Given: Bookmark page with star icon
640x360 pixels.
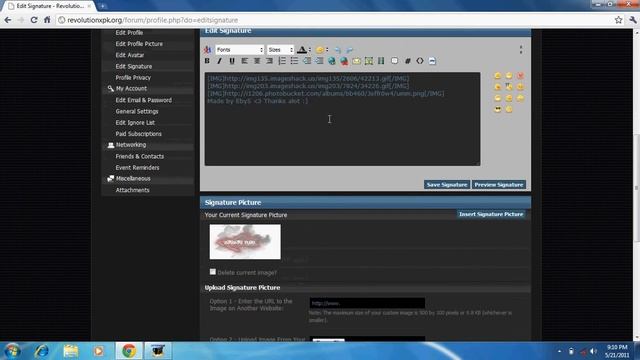Looking at the screenshot, I should click(x=618, y=20).
